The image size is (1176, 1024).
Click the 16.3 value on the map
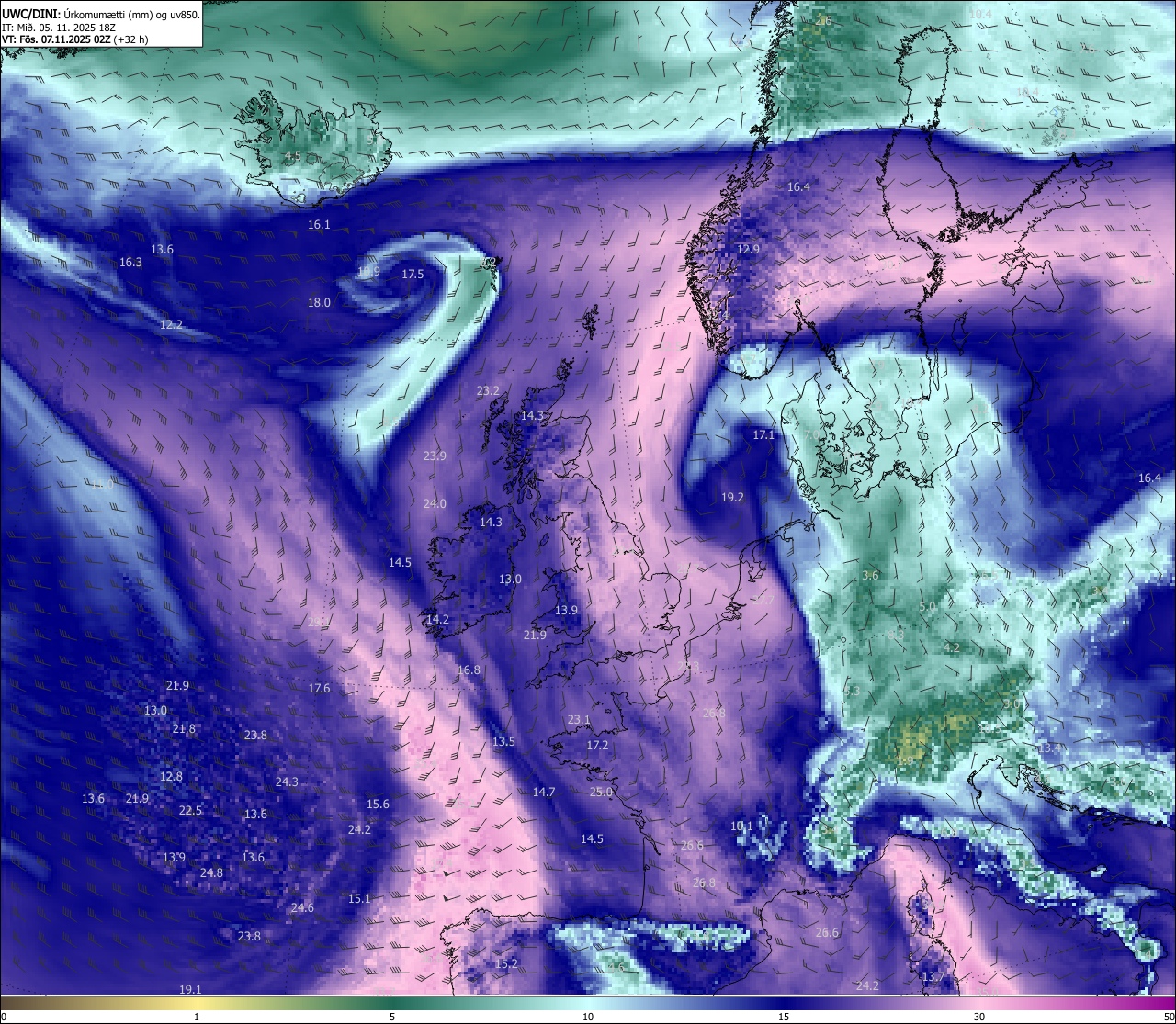pyautogui.click(x=131, y=262)
